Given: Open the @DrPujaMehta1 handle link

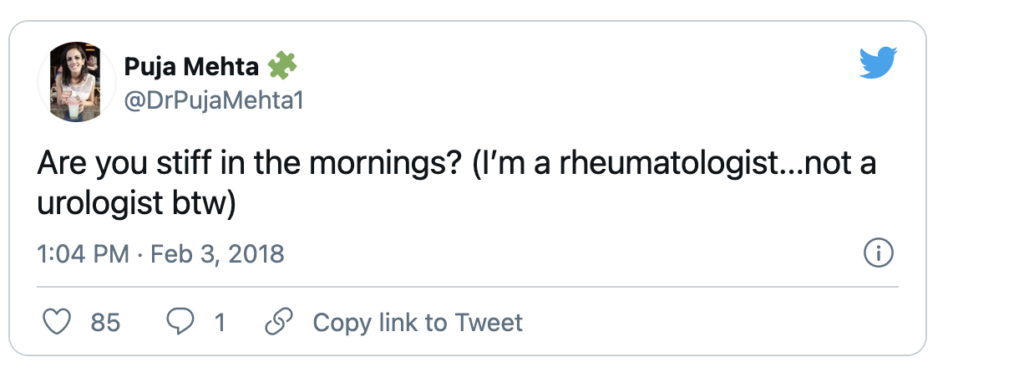Looking at the screenshot, I should (214, 101).
